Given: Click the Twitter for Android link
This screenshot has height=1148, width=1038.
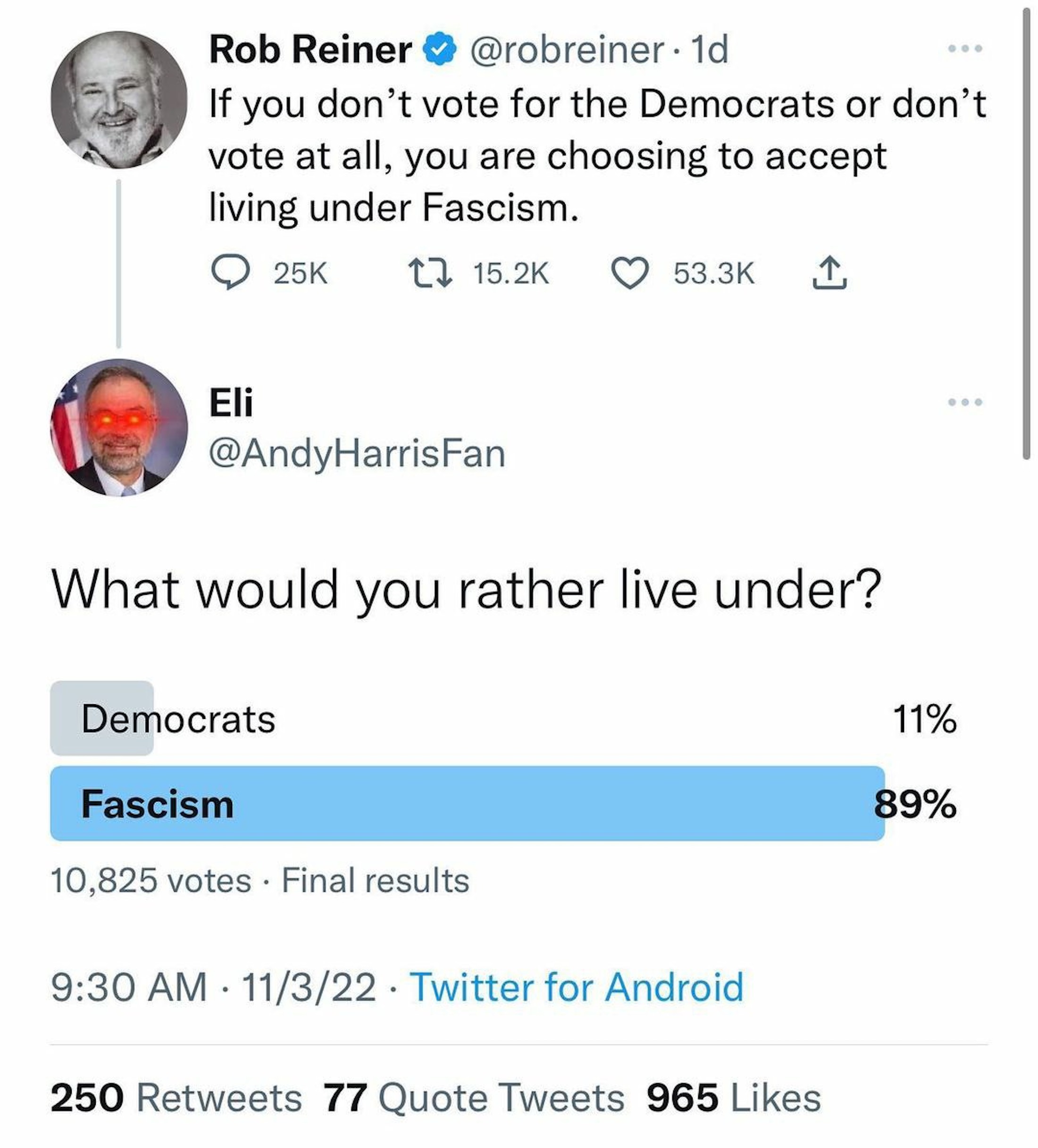Looking at the screenshot, I should [576, 987].
